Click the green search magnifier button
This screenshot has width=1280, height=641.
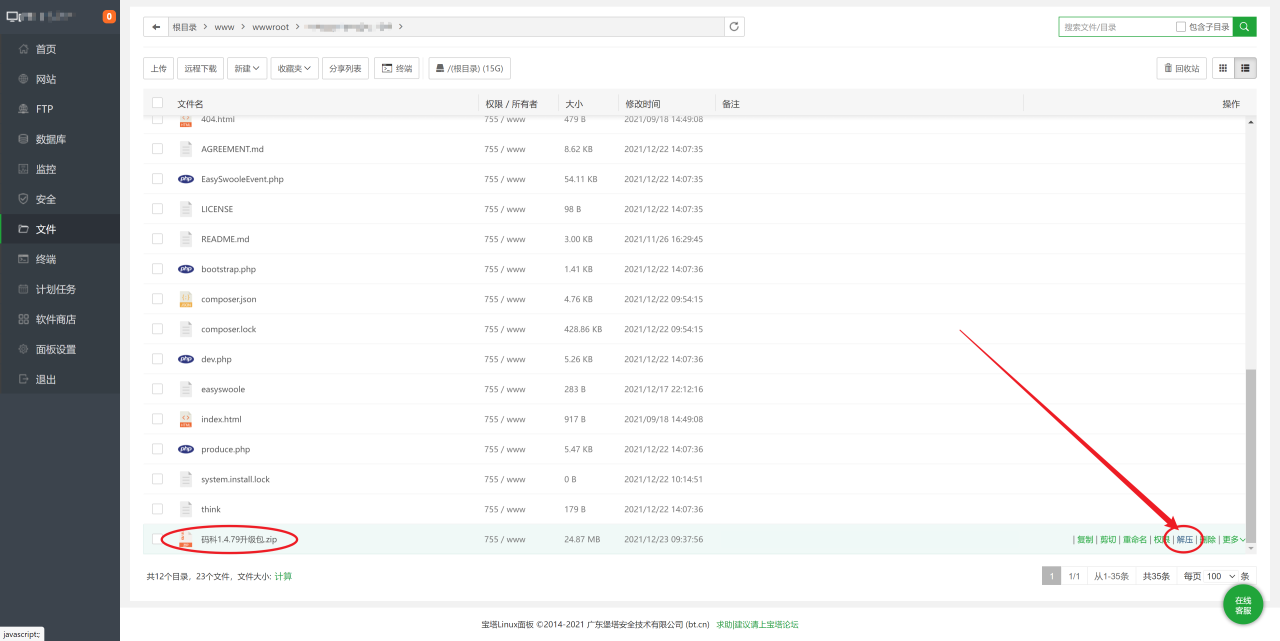click(1244, 27)
